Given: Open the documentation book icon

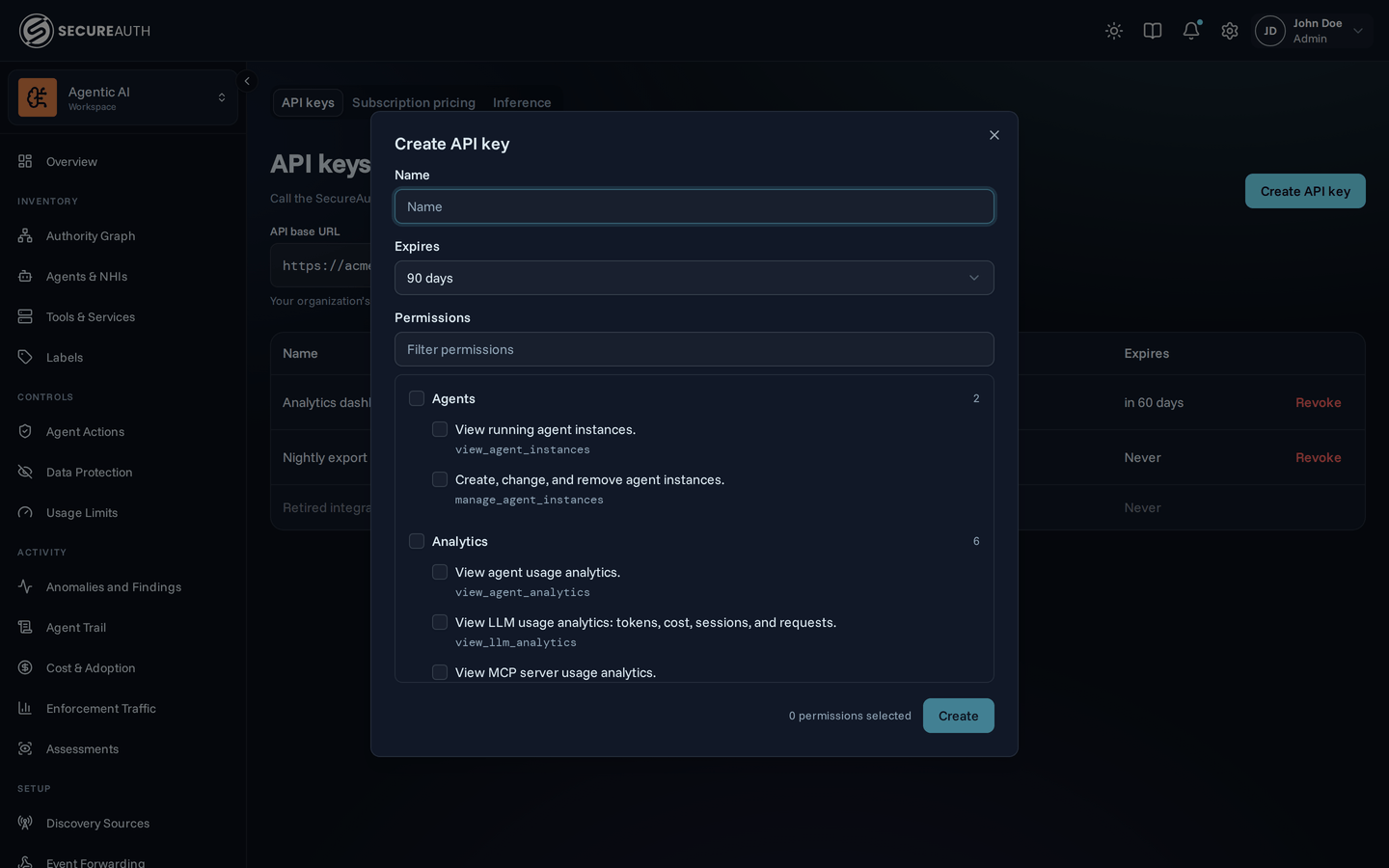Looking at the screenshot, I should [x=1153, y=31].
